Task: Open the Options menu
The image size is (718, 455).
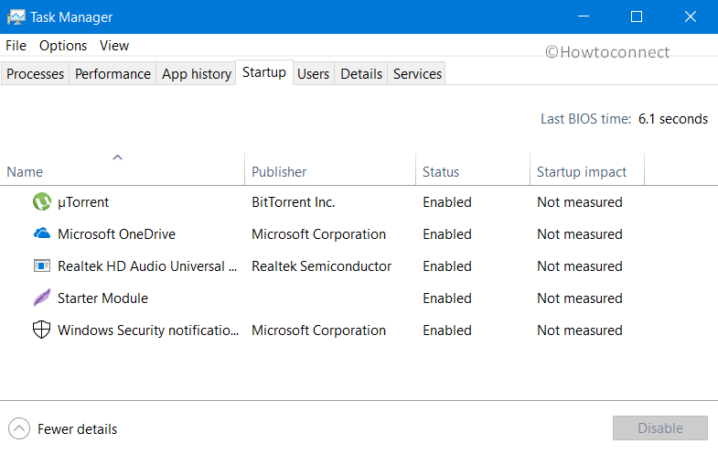Action: 63,46
